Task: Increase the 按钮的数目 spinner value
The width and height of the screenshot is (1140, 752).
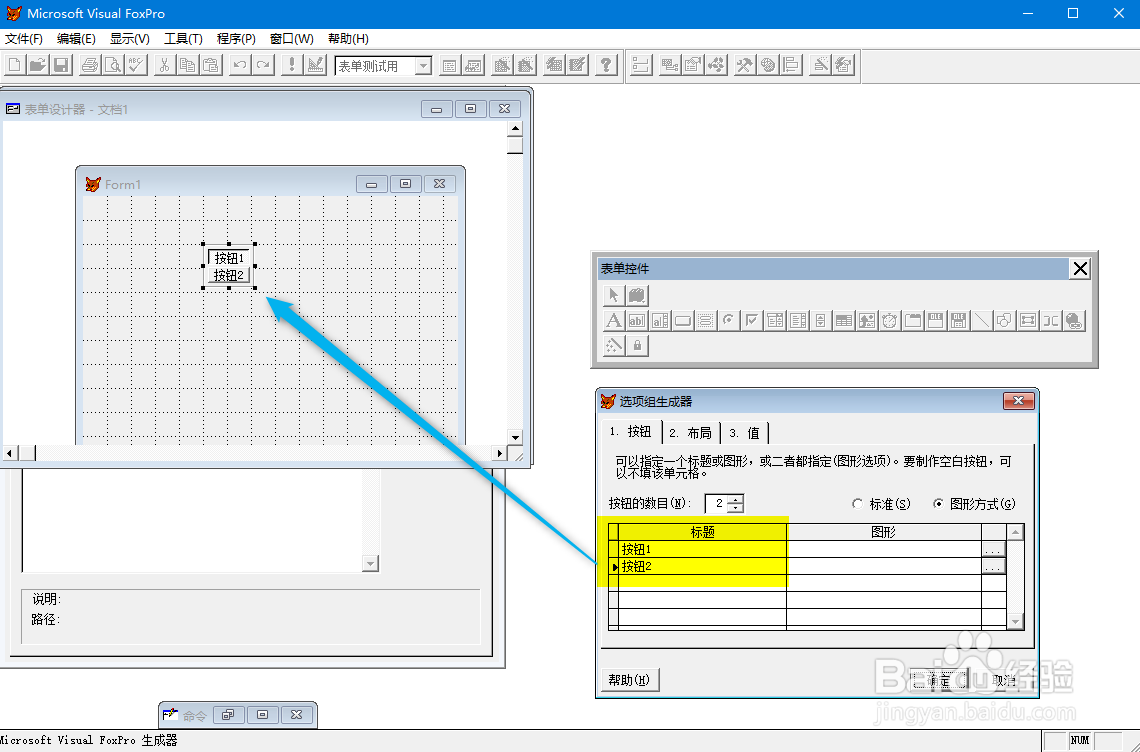Action: point(736,499)
